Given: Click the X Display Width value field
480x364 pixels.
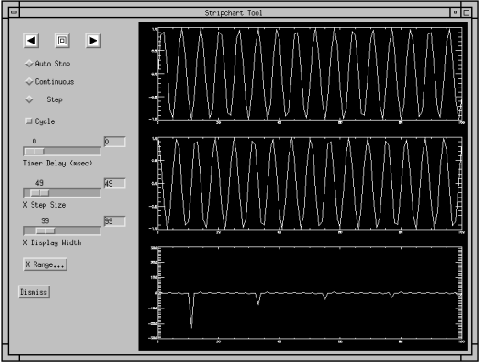Looking at the screenshot, I should pos(115,221).
